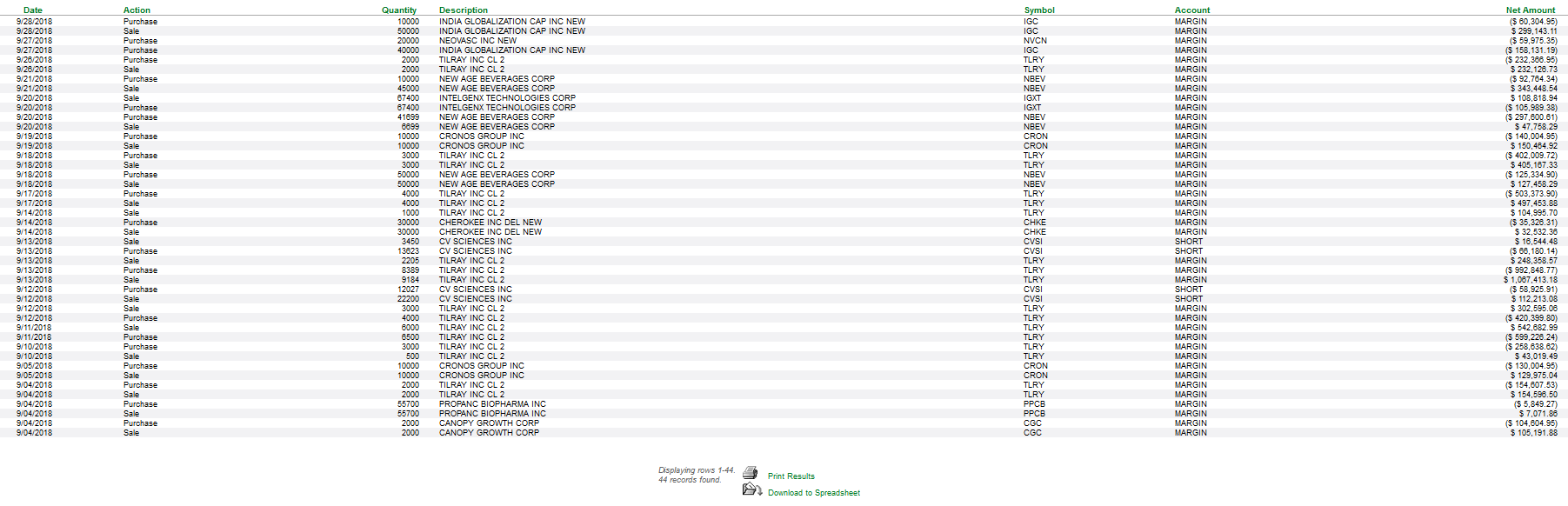Sort by the Symbol column header
This screenshot has height=506, width=1568.
pos(1039,10)
